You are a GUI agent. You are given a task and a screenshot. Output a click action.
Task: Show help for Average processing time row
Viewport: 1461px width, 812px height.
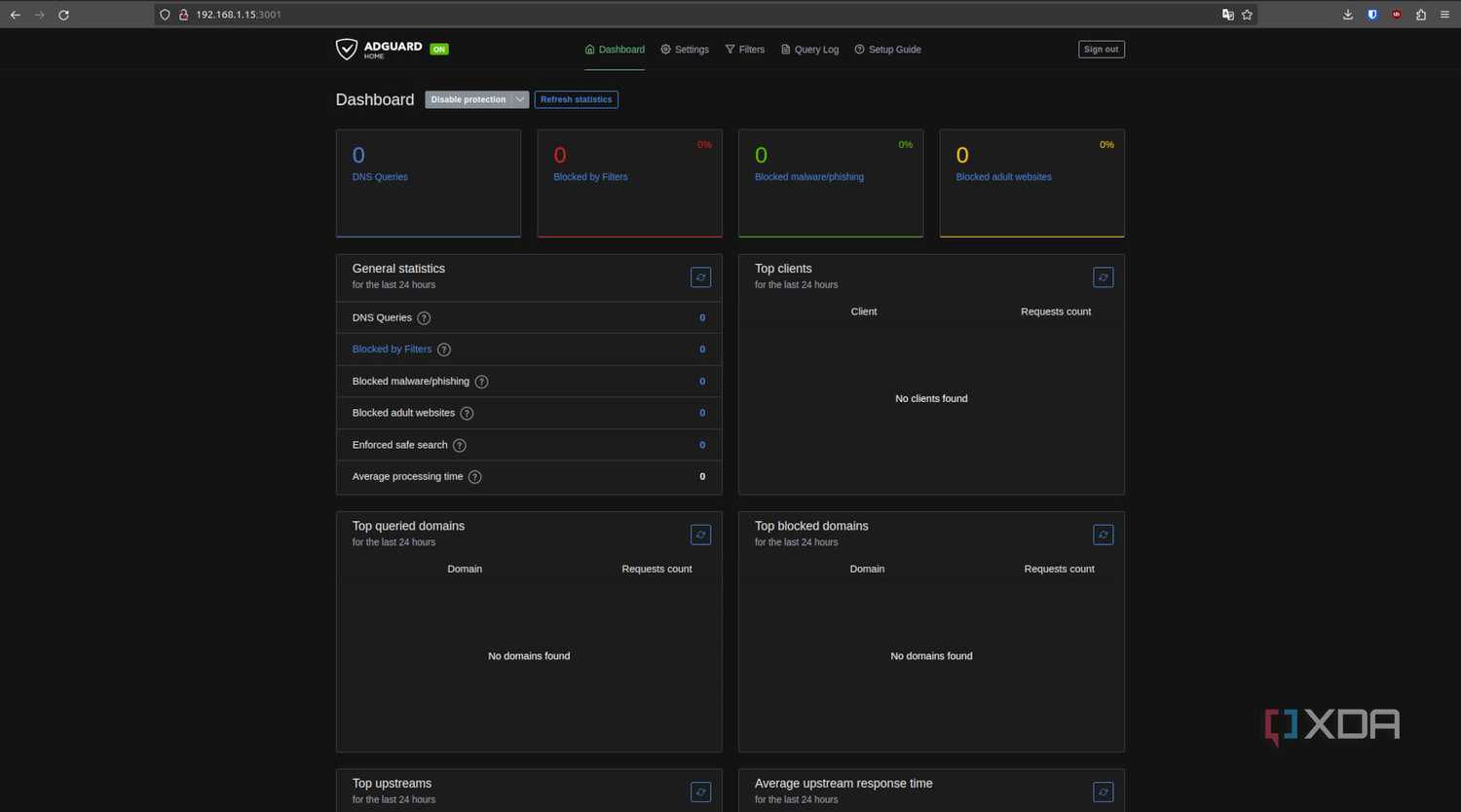click(474, 477)
